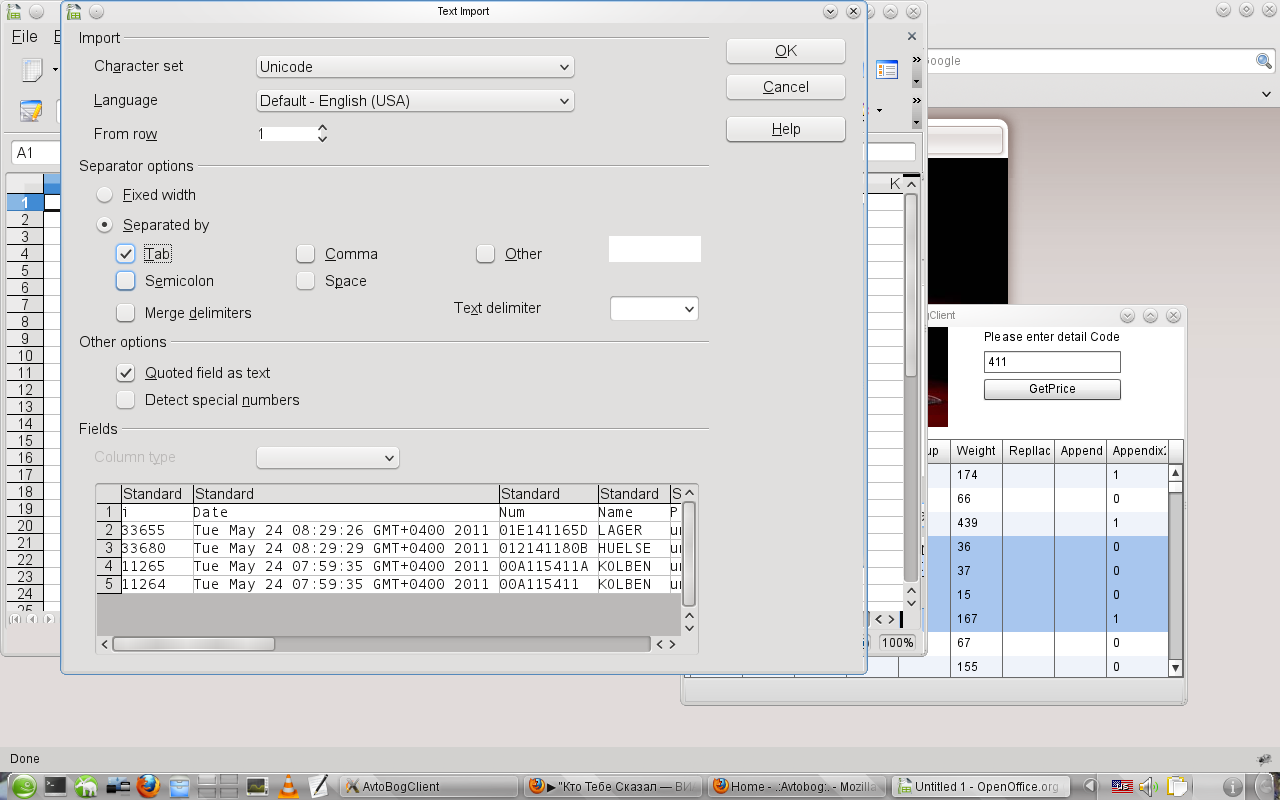The image size is (1280, 800).
Task: Open the Text delimiter dropdown
Action: click(x=654, y=309)
